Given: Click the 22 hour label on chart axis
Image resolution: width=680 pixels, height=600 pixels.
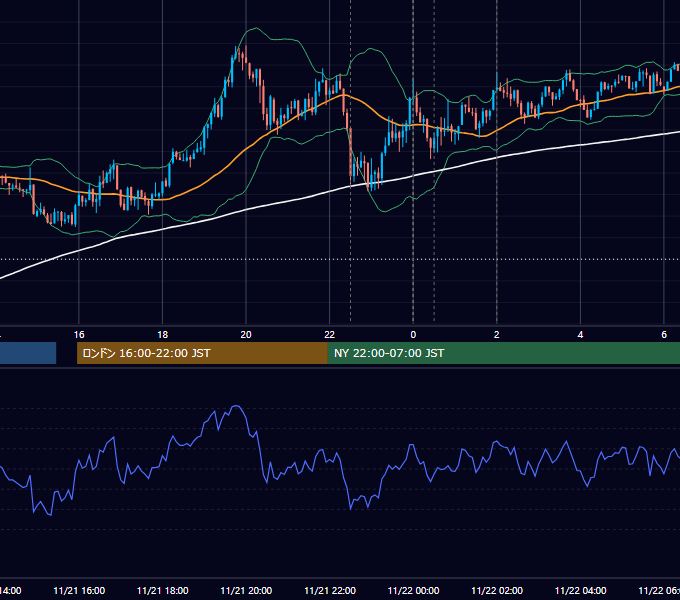Looking at the screenshot, I should coord(330,335).
